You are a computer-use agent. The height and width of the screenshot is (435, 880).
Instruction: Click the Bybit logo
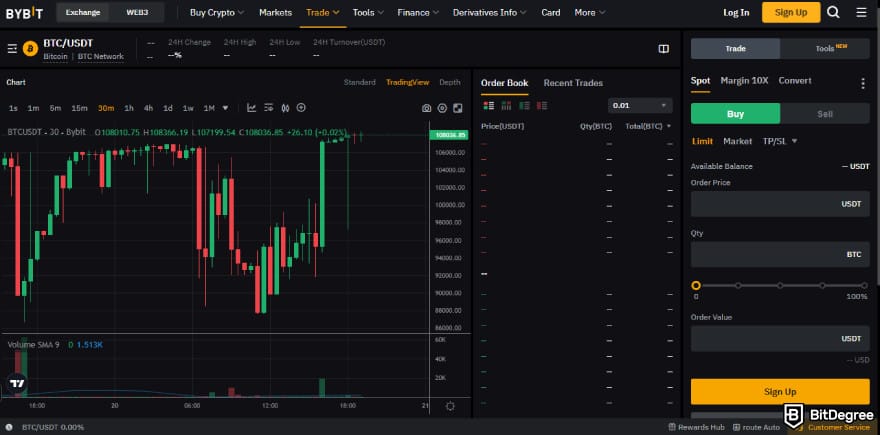[24, 13]
